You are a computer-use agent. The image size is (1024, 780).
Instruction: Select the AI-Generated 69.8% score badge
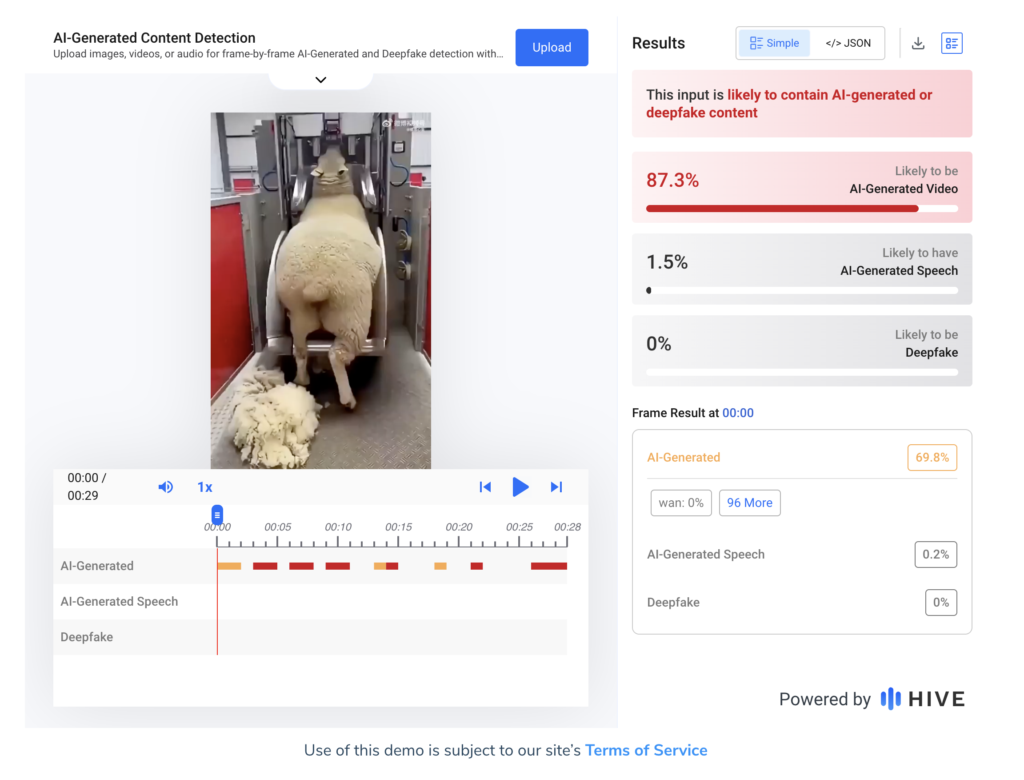tap(931, 458)
